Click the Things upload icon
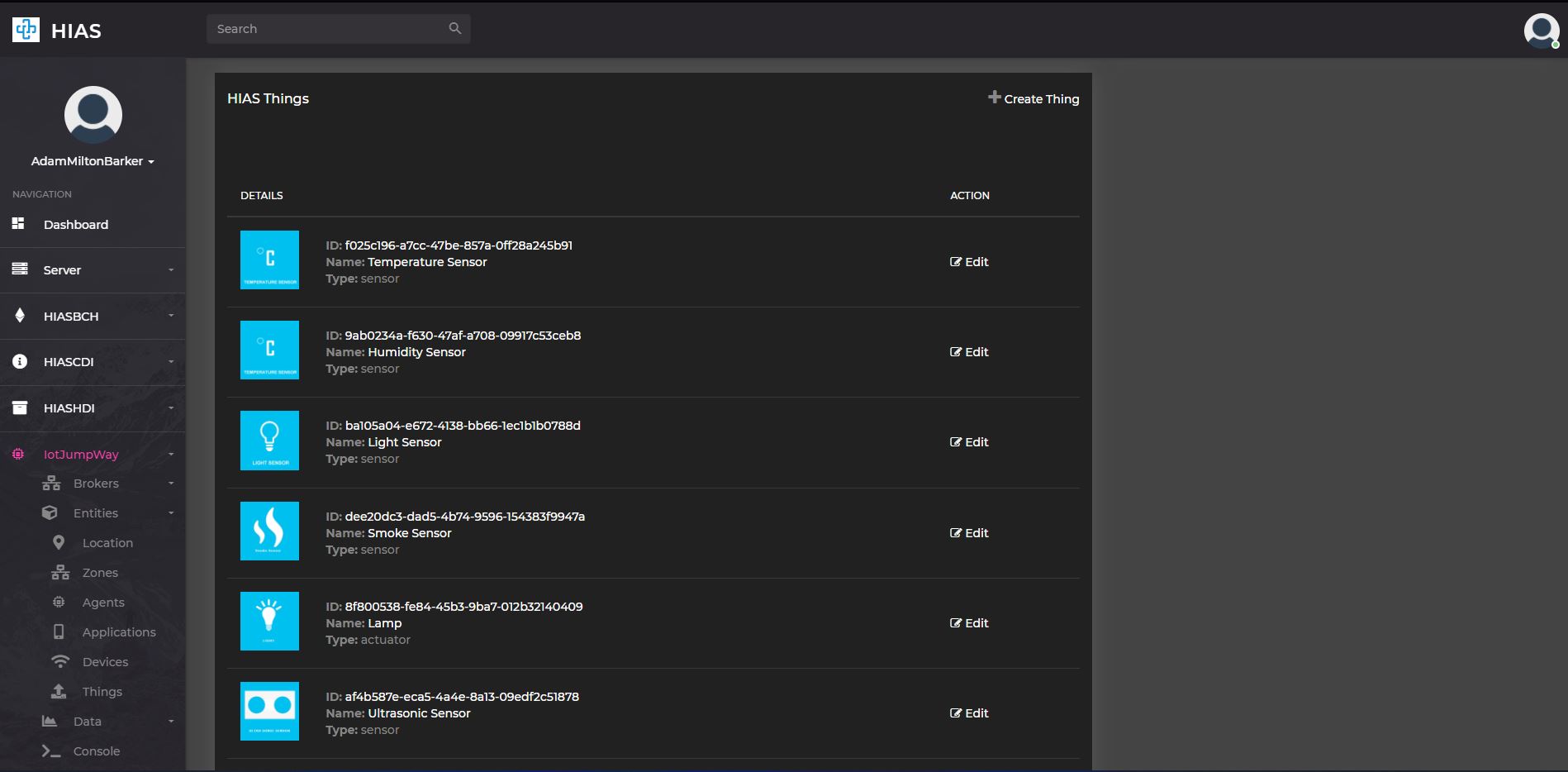 pyautogui.click(x=59, y=691)
